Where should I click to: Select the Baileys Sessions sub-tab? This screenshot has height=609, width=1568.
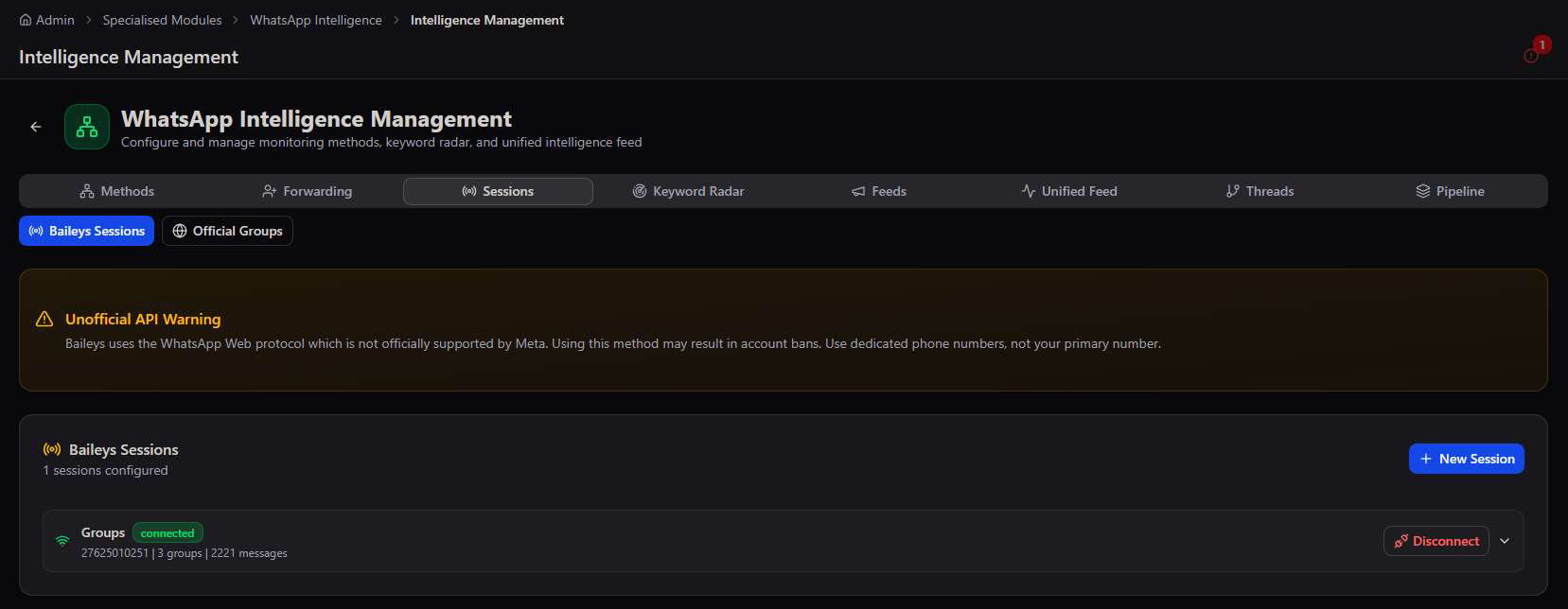(x=86, y=231)
